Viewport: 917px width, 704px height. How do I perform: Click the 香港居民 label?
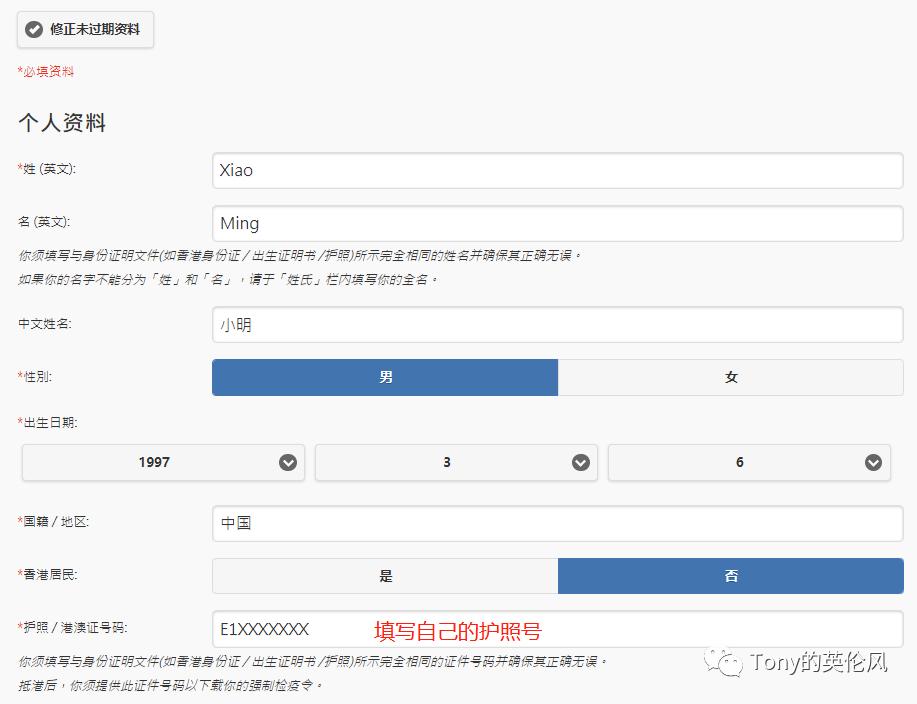point(47,574)
